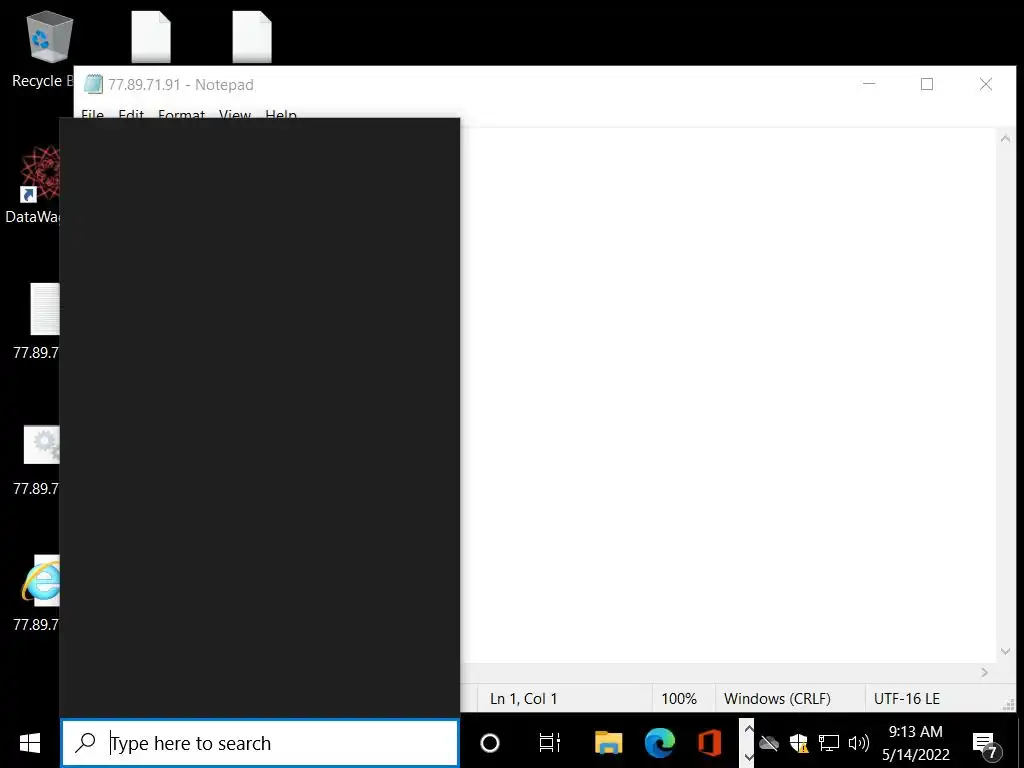Maximize the Notepad window
1024x768 pixels.
pyautogui.click(x=927, y=84)
